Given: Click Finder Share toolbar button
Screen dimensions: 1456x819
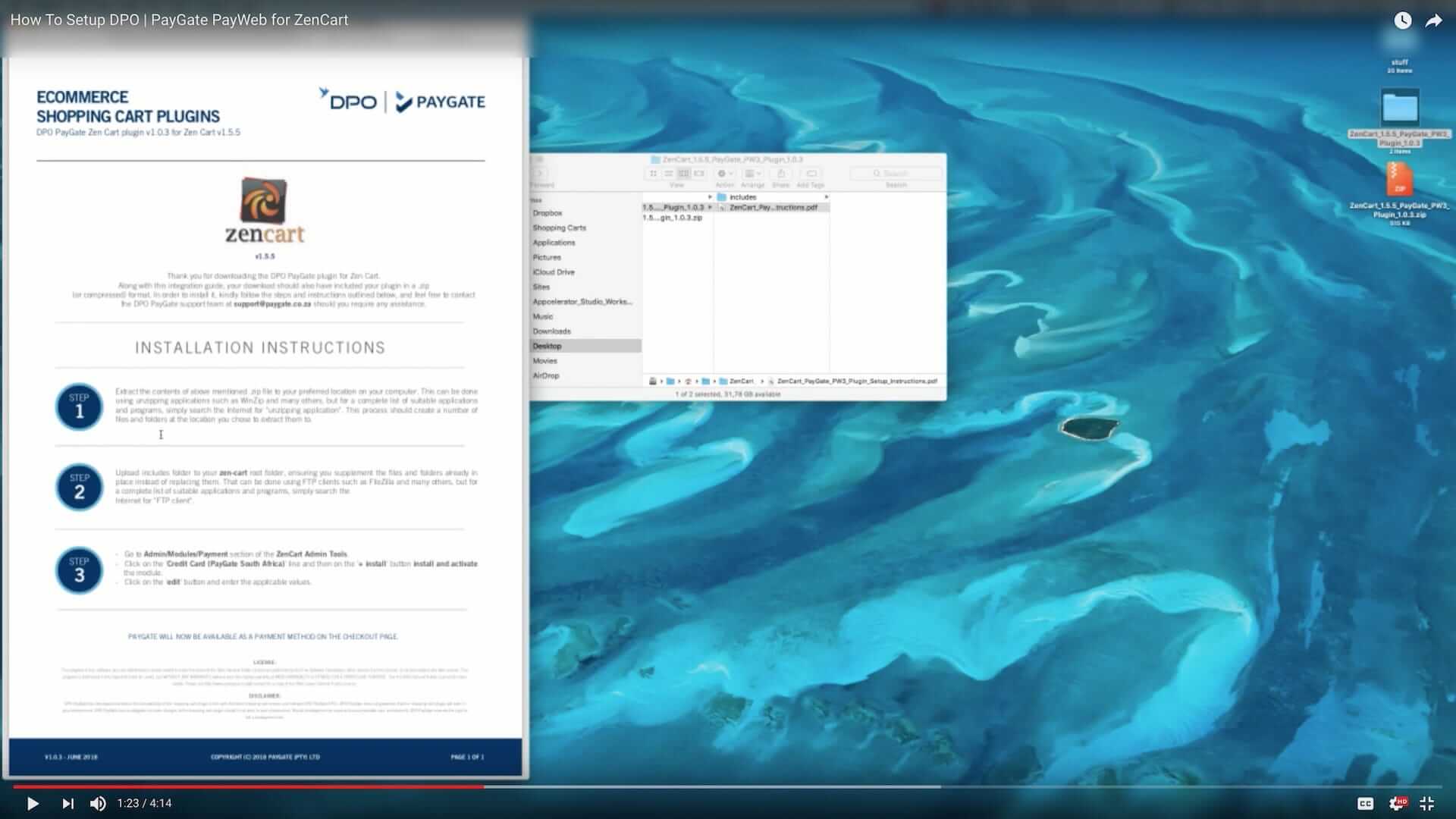Looking at the screenshot, I should [780, 174].
